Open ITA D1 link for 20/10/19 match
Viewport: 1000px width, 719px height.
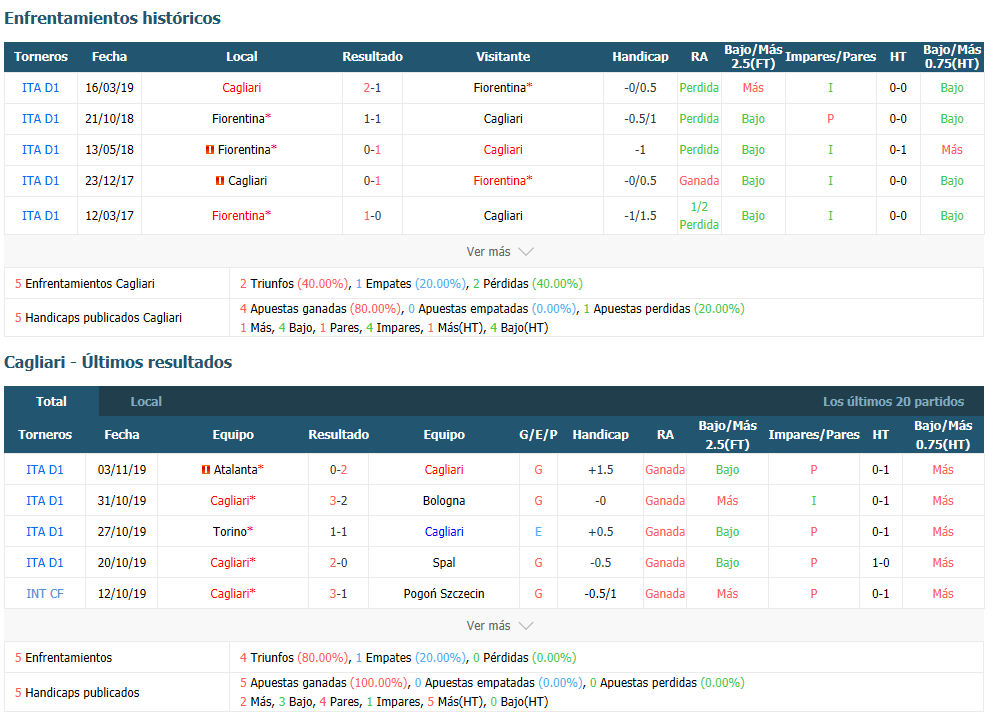(x=45, y=563)
